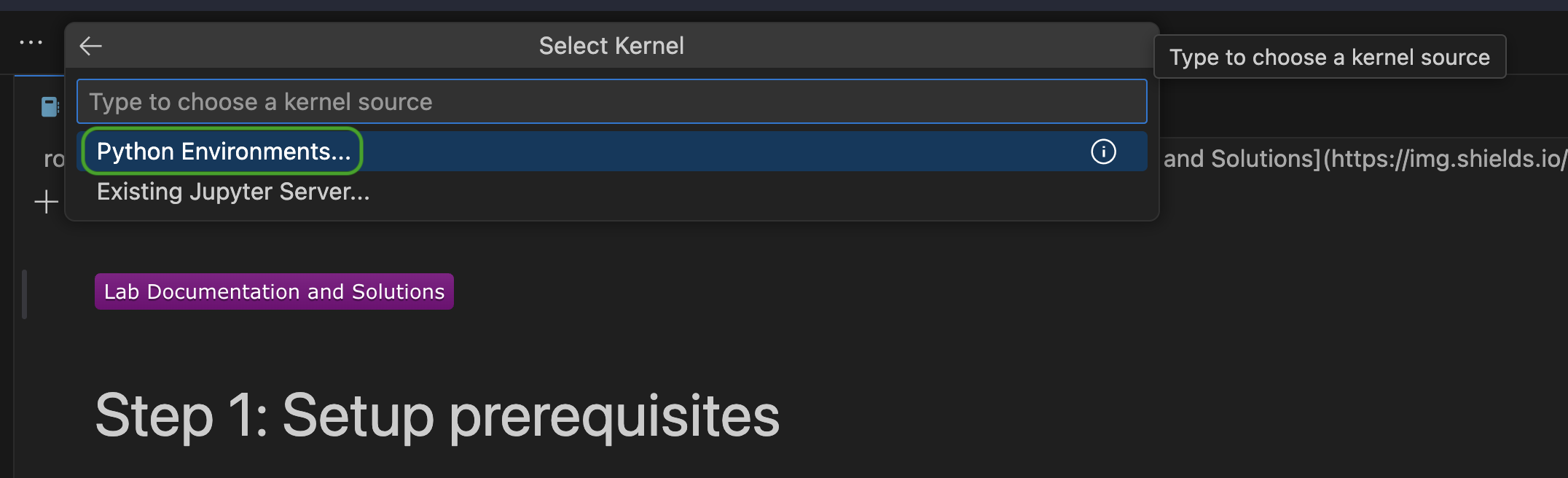Click the word 'prerequisites' in the heading
1568x478 pixels.
pos(614,416)
